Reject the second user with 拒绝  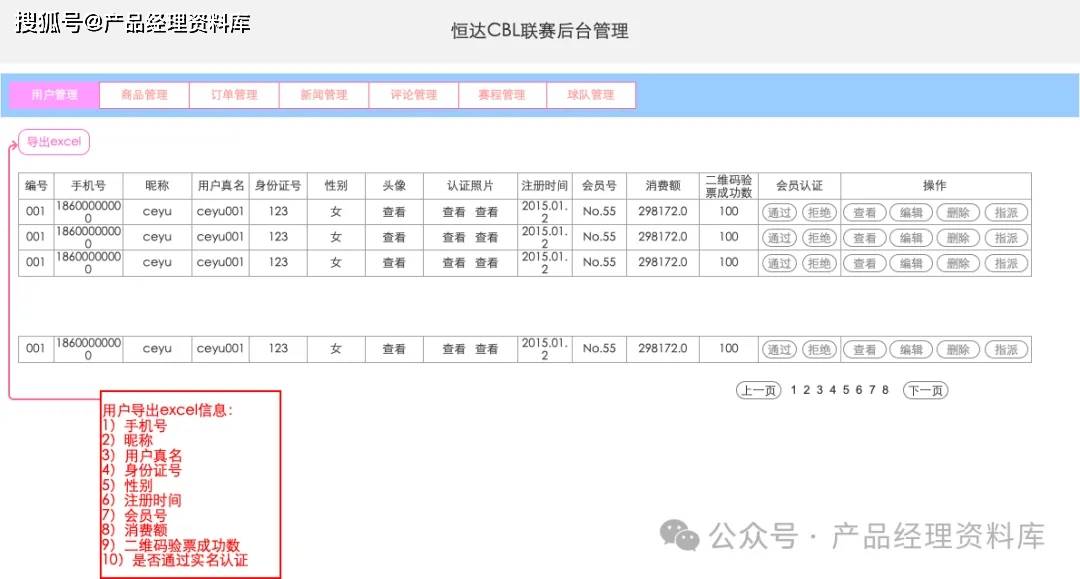point(819,238)
